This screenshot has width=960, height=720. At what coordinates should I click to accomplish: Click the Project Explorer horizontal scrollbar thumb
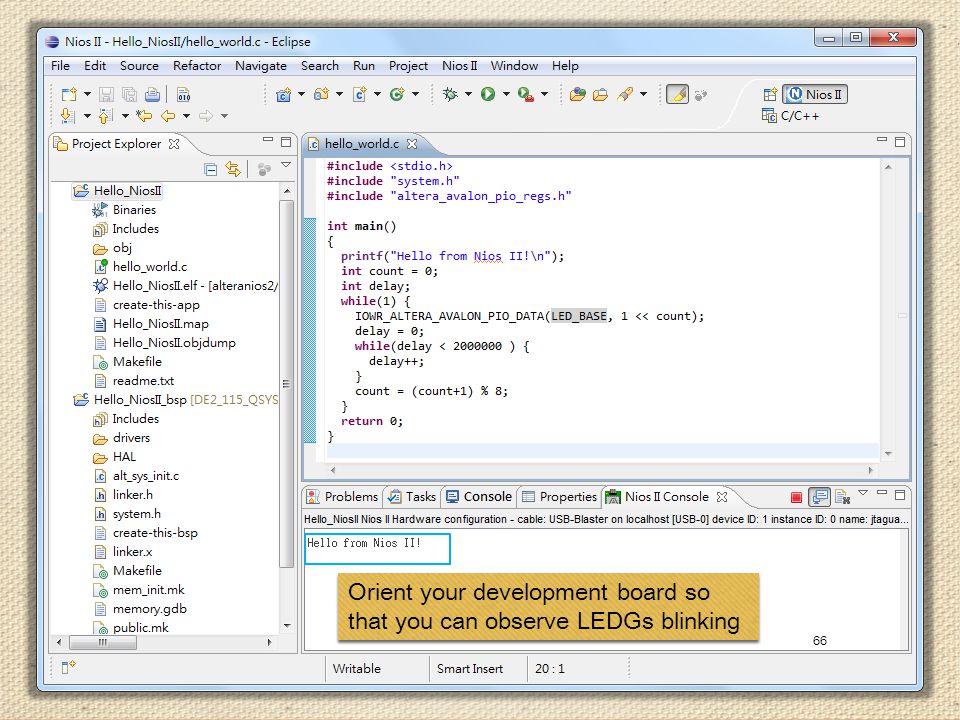[x=102, y=642]
